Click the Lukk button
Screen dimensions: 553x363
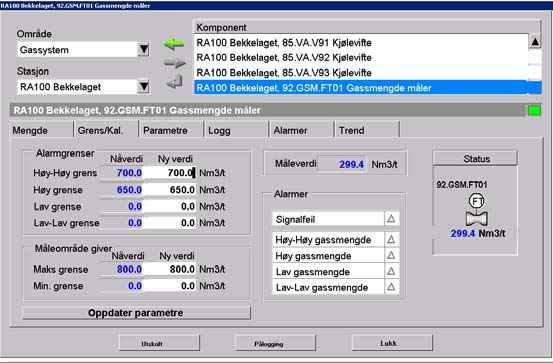point(392,343)
